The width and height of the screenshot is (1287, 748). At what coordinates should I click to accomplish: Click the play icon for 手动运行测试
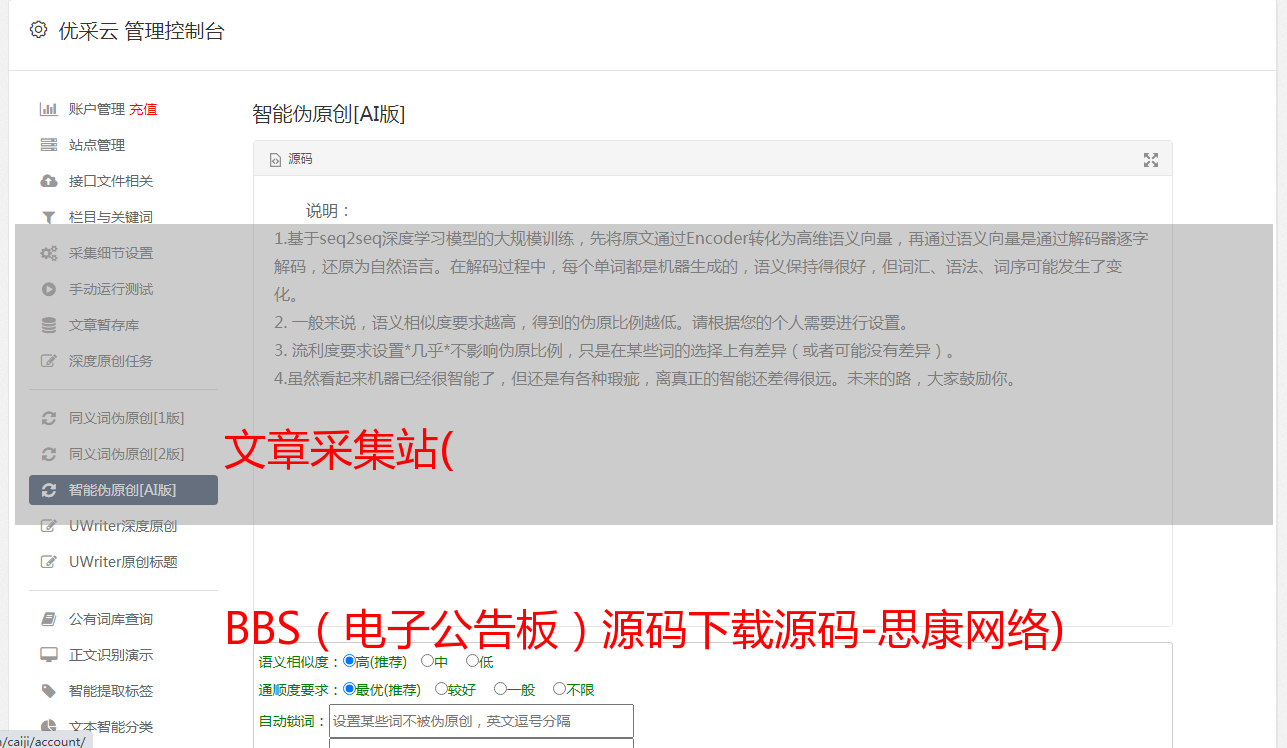point(48,289)
